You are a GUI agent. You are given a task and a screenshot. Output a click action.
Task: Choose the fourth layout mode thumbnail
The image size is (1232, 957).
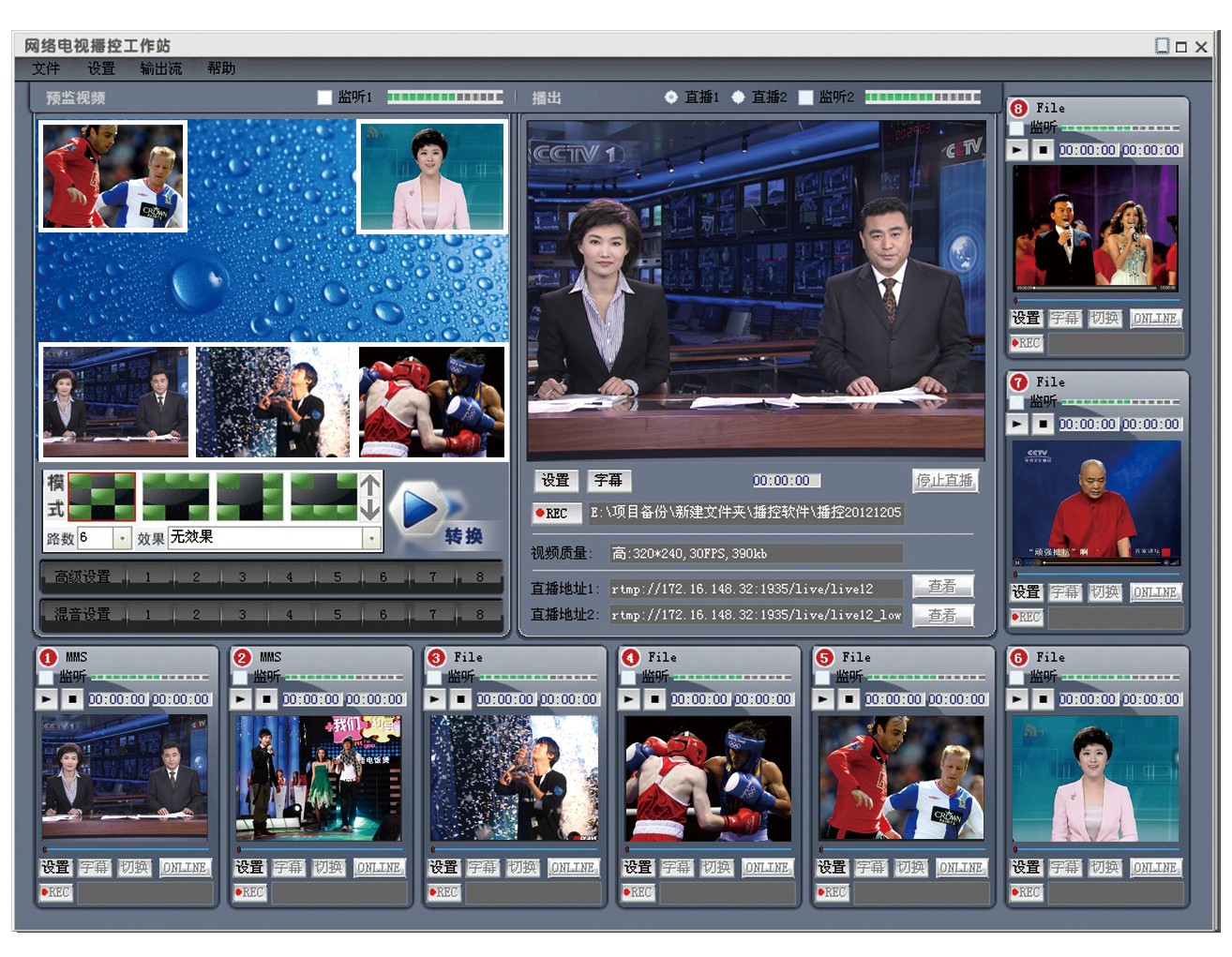click(x=323, y=497)
